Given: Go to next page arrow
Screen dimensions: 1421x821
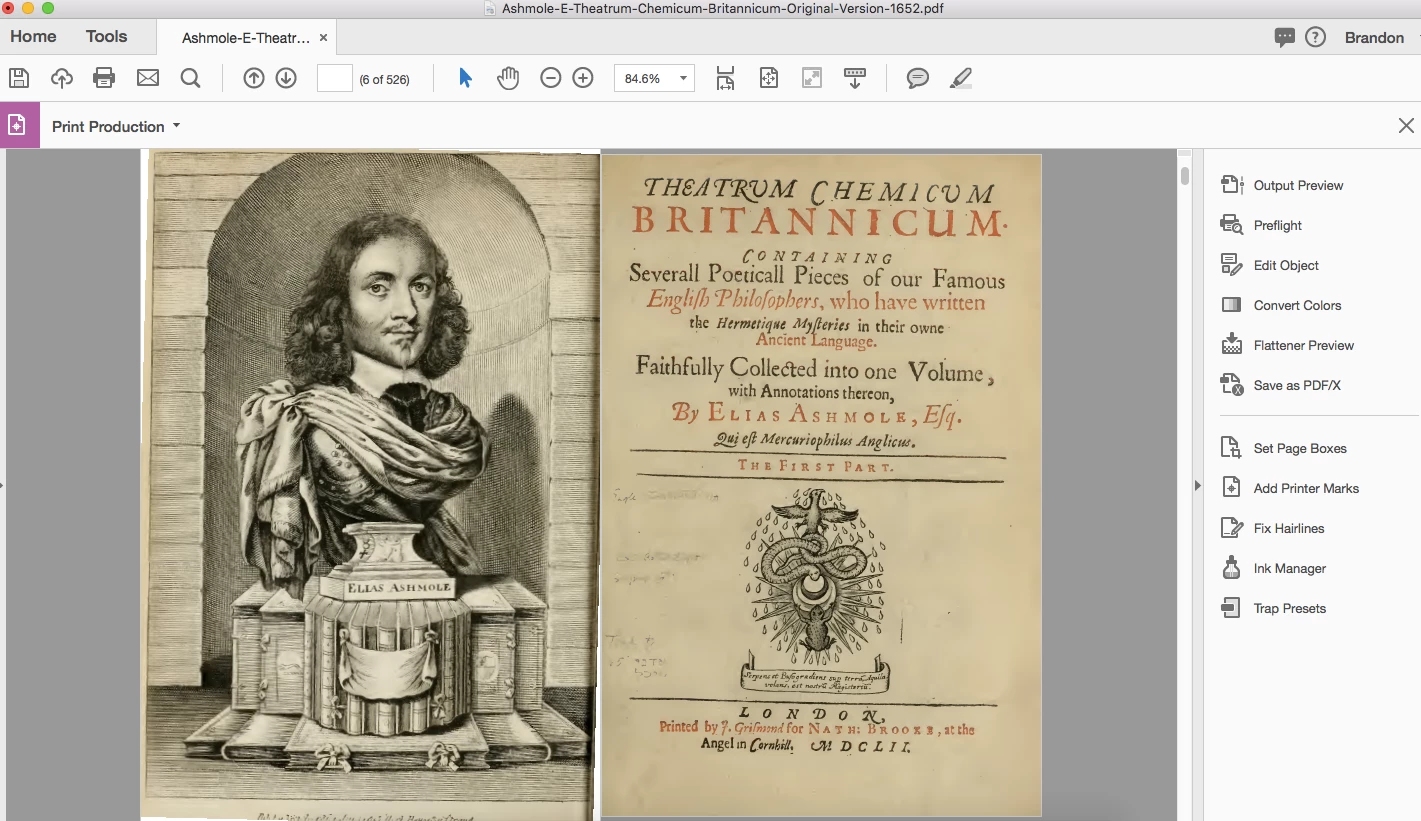Looking at the screenshot, I should (x=286, y=78).
